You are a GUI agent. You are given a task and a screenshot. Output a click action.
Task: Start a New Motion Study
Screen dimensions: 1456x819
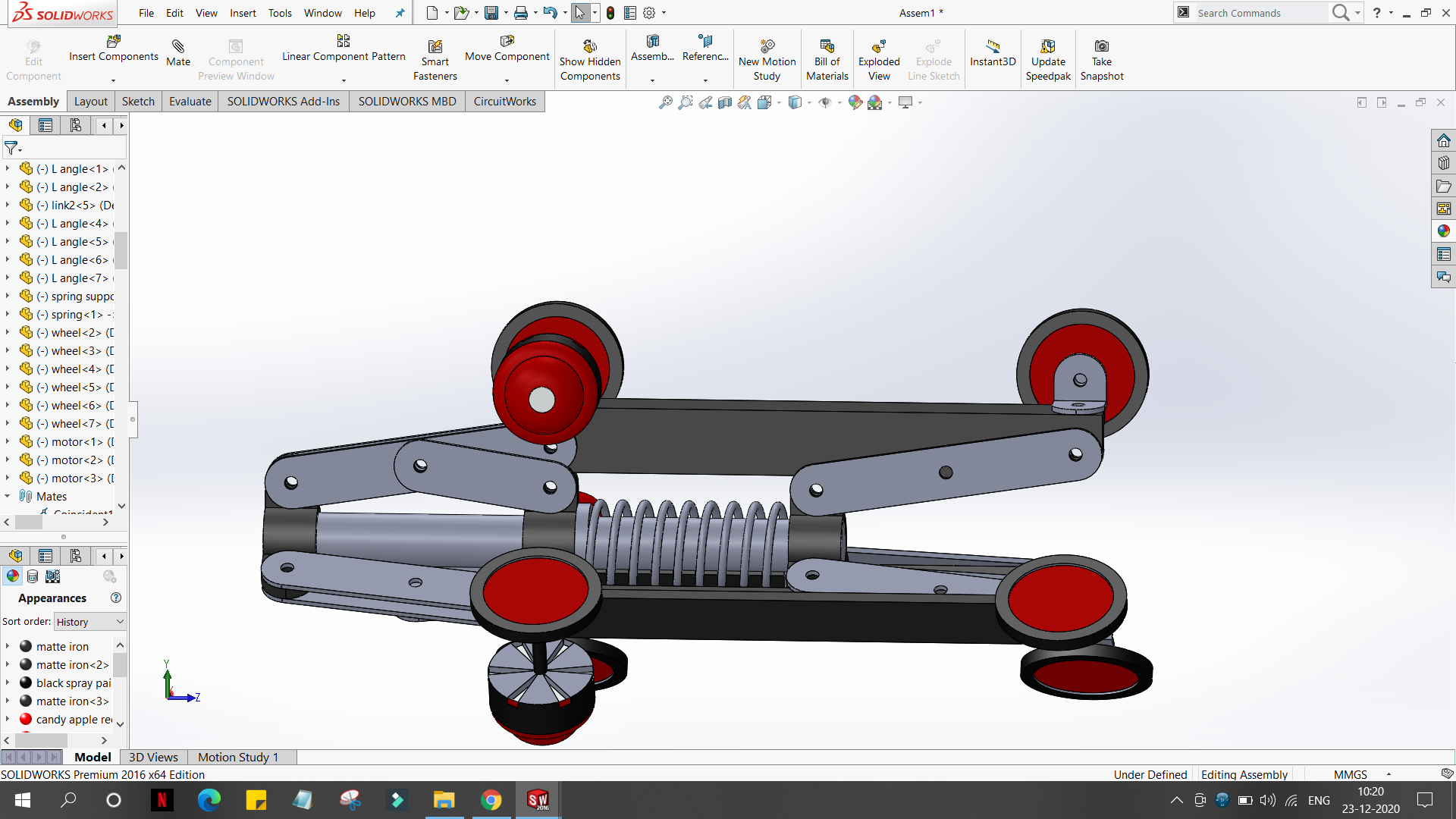pyautogui.click(x=767, y=60)
